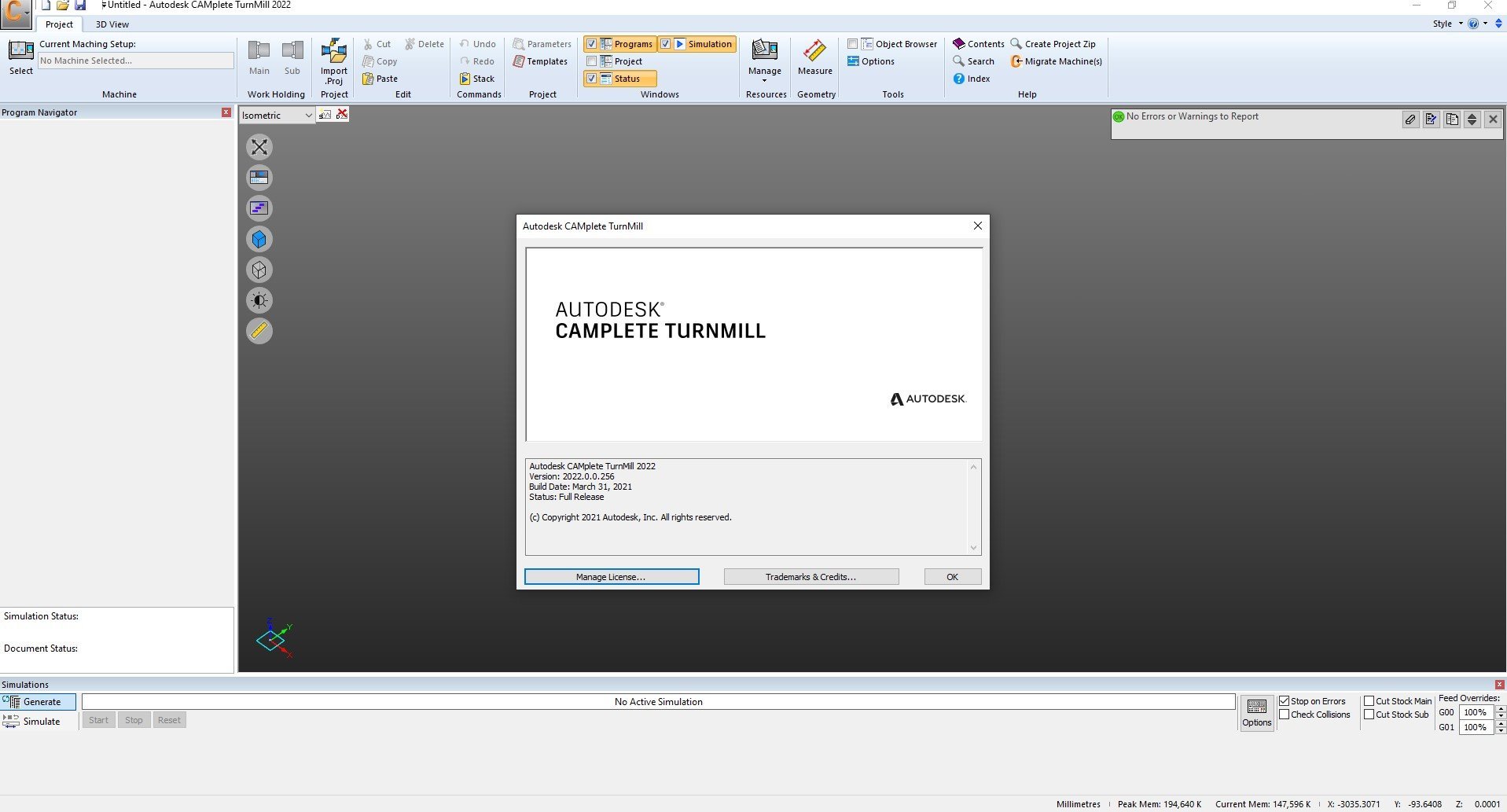Viewport: 1507px width, 812px height.
Task: Click the axis orientation gizmo in the viewport
Action: point(274,637)
